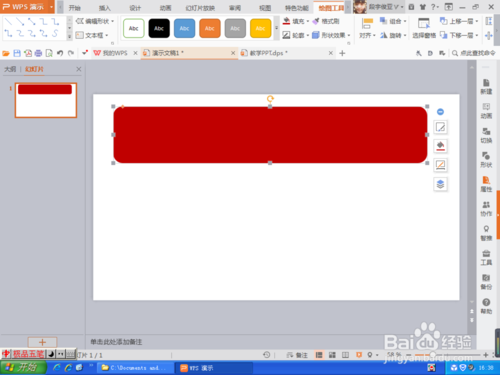
Task: Open file folder icon in quick access bar
Action: (x=6, y=53)
